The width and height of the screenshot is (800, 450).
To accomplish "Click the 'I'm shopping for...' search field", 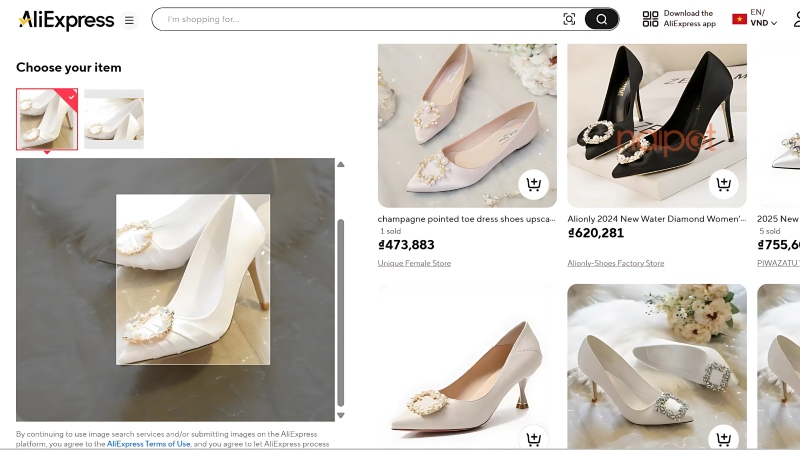I will click(360, 19).
